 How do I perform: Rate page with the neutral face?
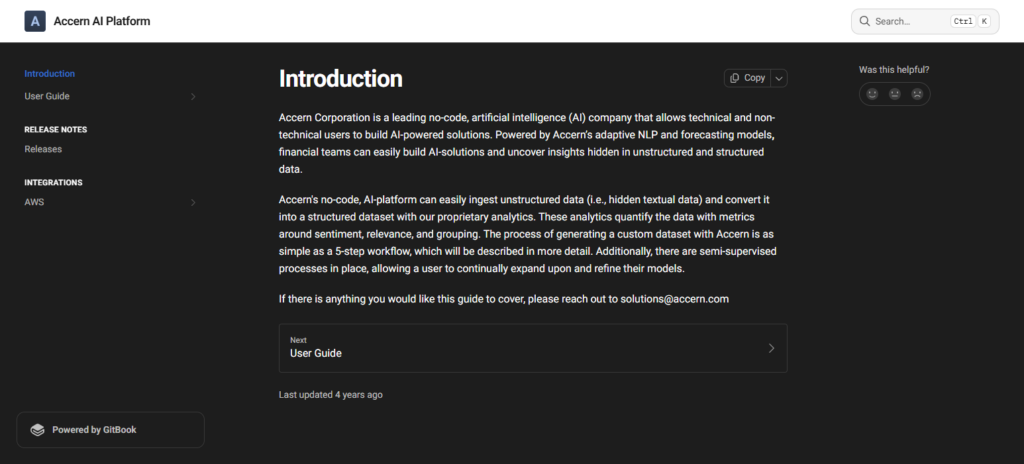pos(895,94)
